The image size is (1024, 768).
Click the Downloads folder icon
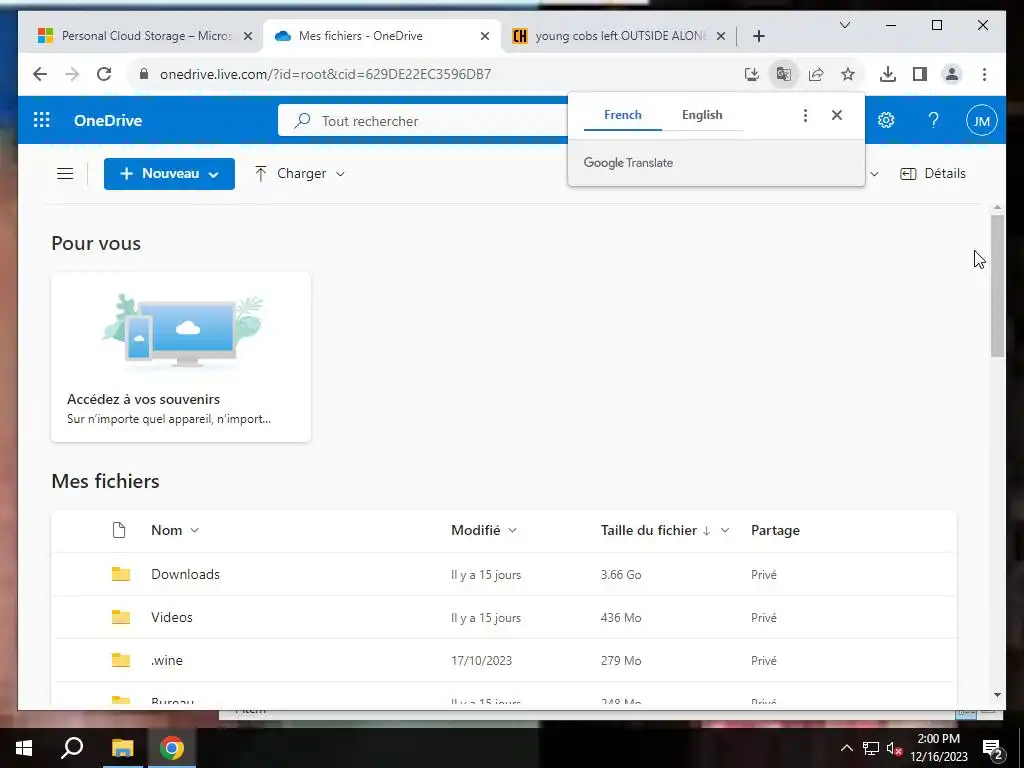coord(121,574)
